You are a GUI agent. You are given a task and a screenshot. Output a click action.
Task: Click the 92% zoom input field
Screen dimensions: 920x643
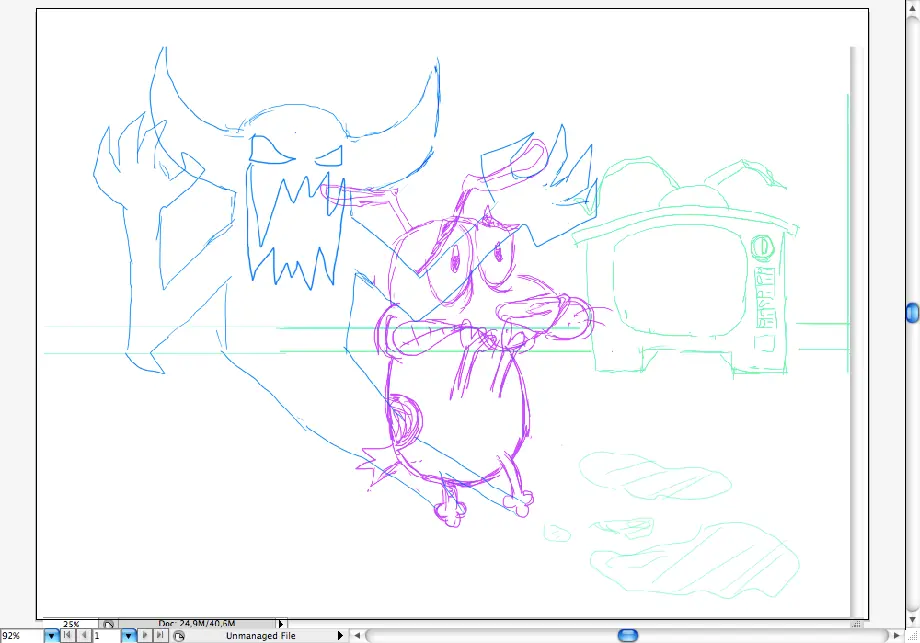coord(22,635)
